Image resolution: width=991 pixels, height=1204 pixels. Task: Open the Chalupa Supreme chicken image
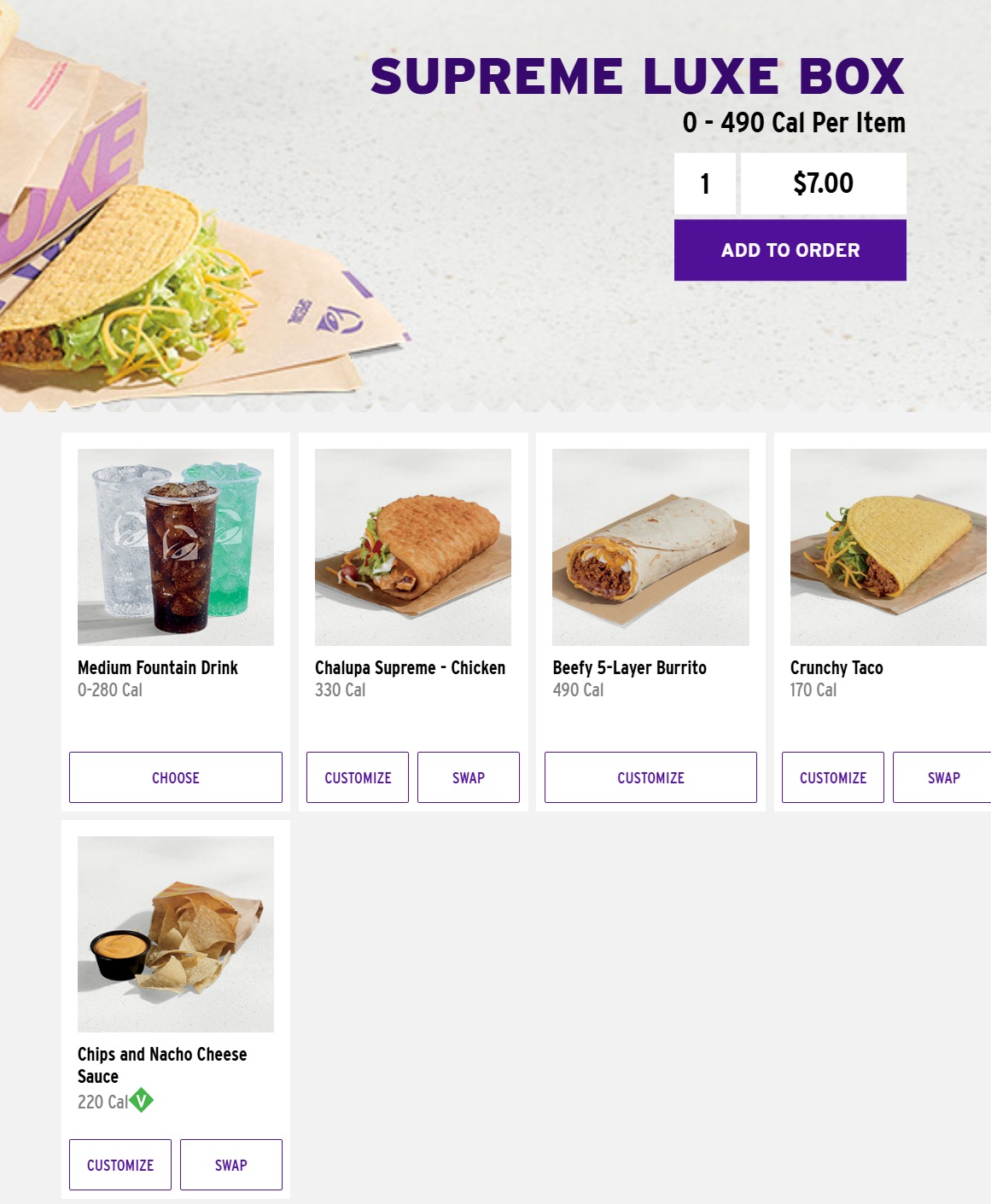[413, 547]
